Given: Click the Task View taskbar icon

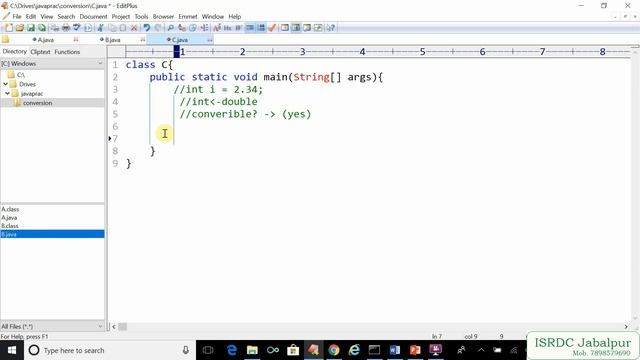Looking at the screenshot, I should click(208, 350).
